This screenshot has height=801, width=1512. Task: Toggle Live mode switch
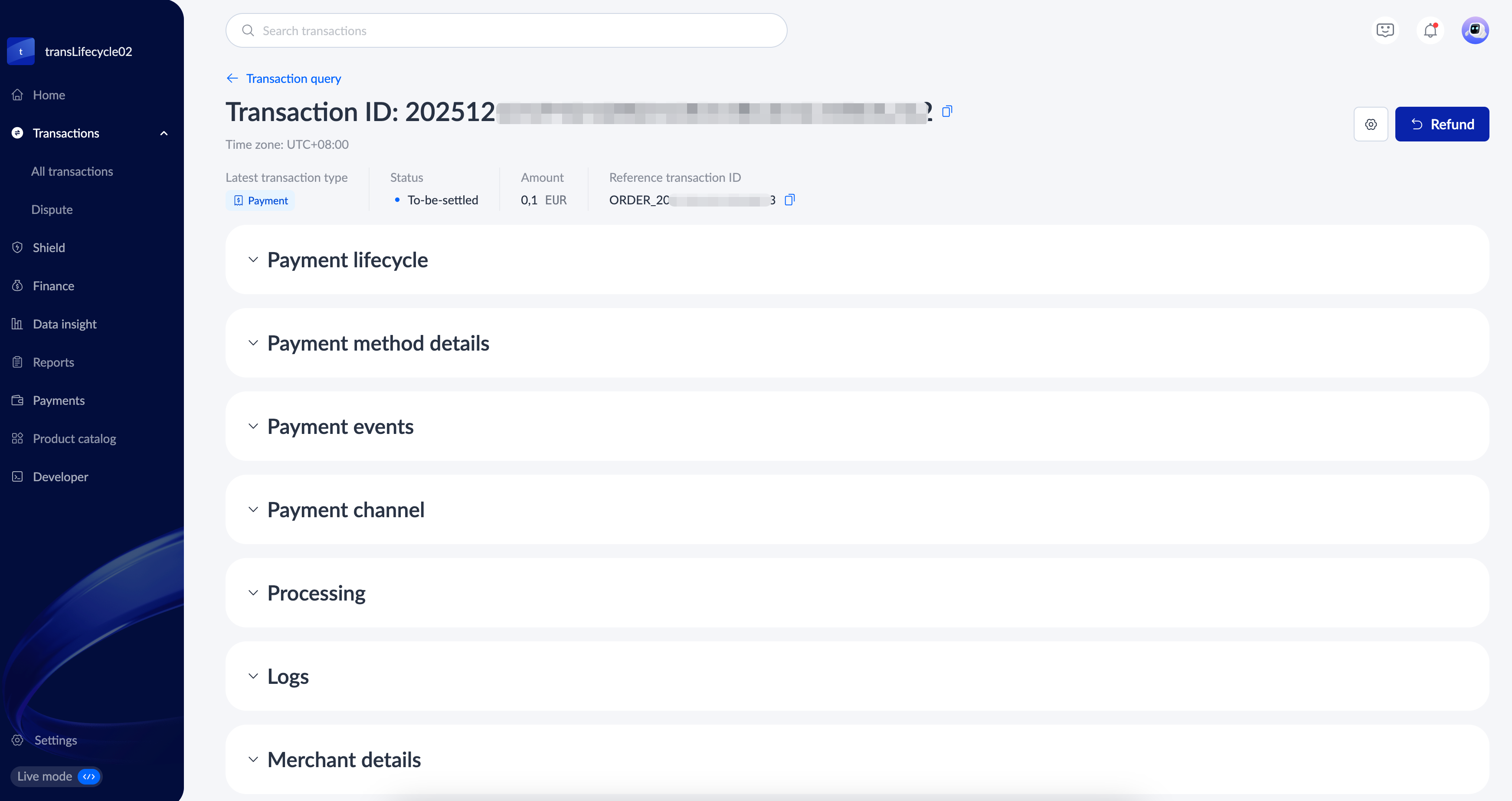coord(88,776)
